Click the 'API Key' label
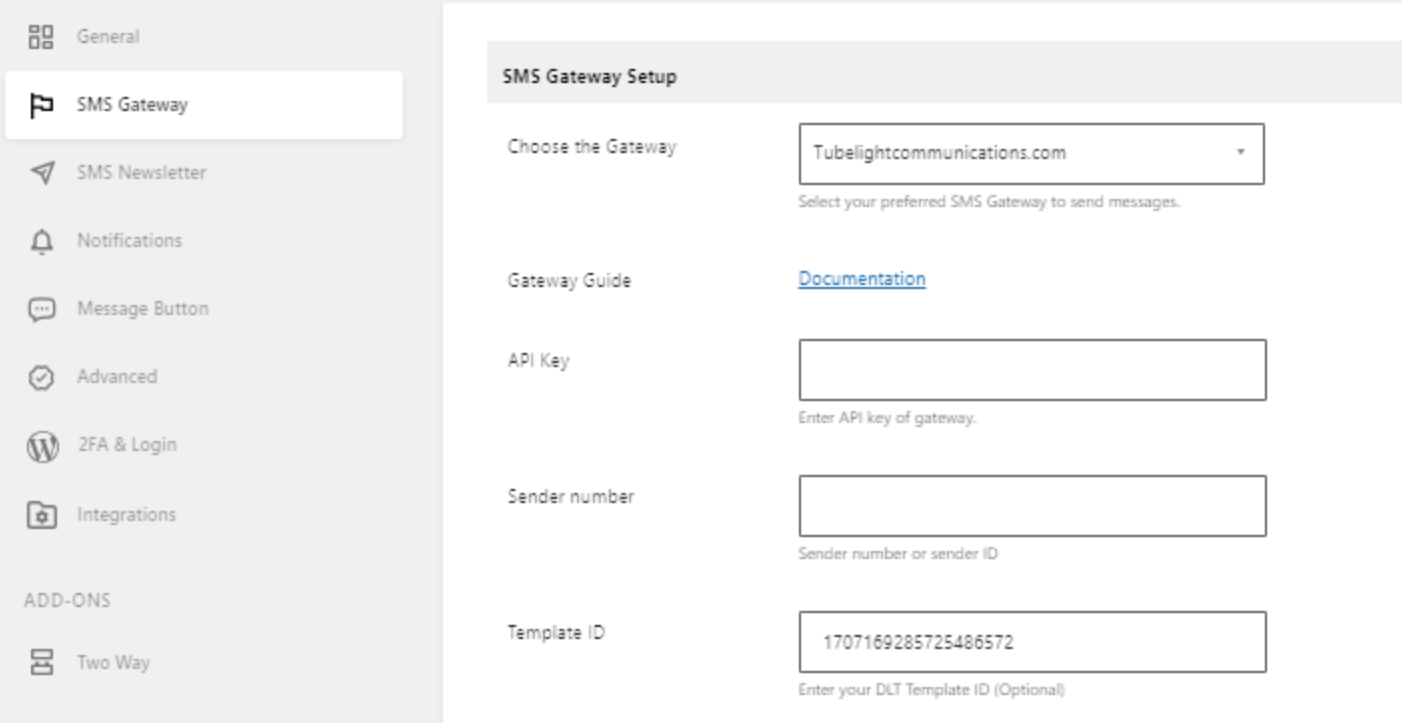Image resolution: width=1402 pixels, height=723 pixels. pyautogui.click(x=538, y=362)
